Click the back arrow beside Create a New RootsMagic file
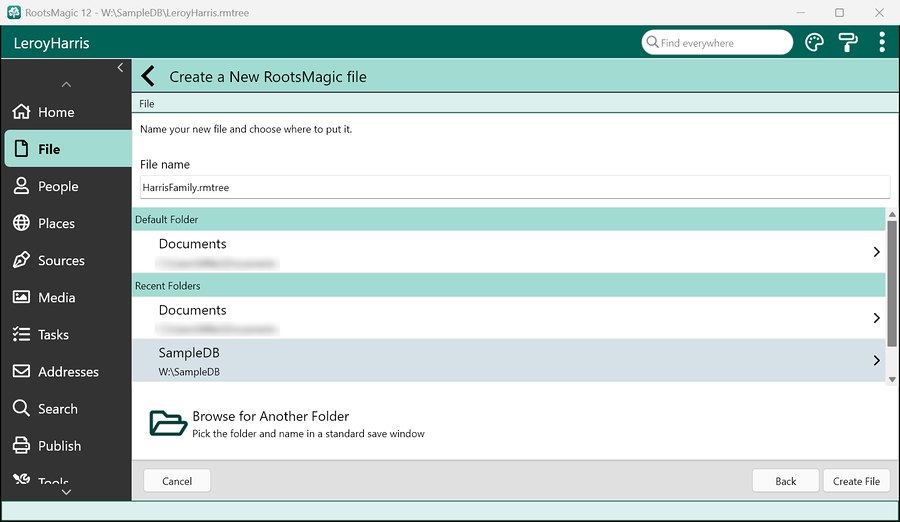Image resolution: width=900 pixels, height=522 pixels. click(x=148, y=76)
